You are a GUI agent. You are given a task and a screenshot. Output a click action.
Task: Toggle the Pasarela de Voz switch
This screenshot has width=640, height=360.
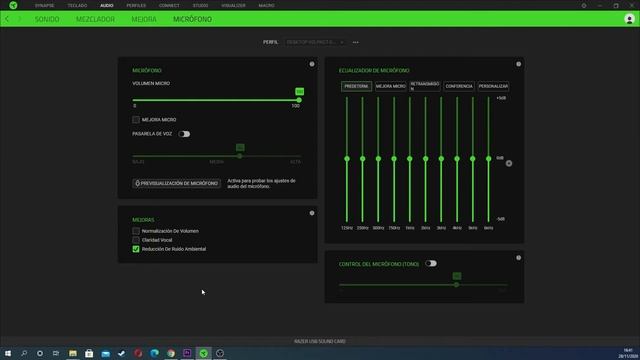point(184,134)
